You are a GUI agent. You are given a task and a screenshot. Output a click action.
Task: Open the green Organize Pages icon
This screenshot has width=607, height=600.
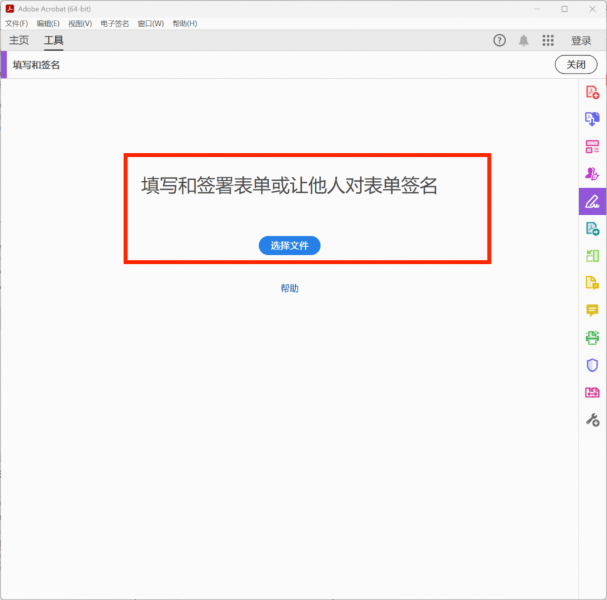coord(592,256)
